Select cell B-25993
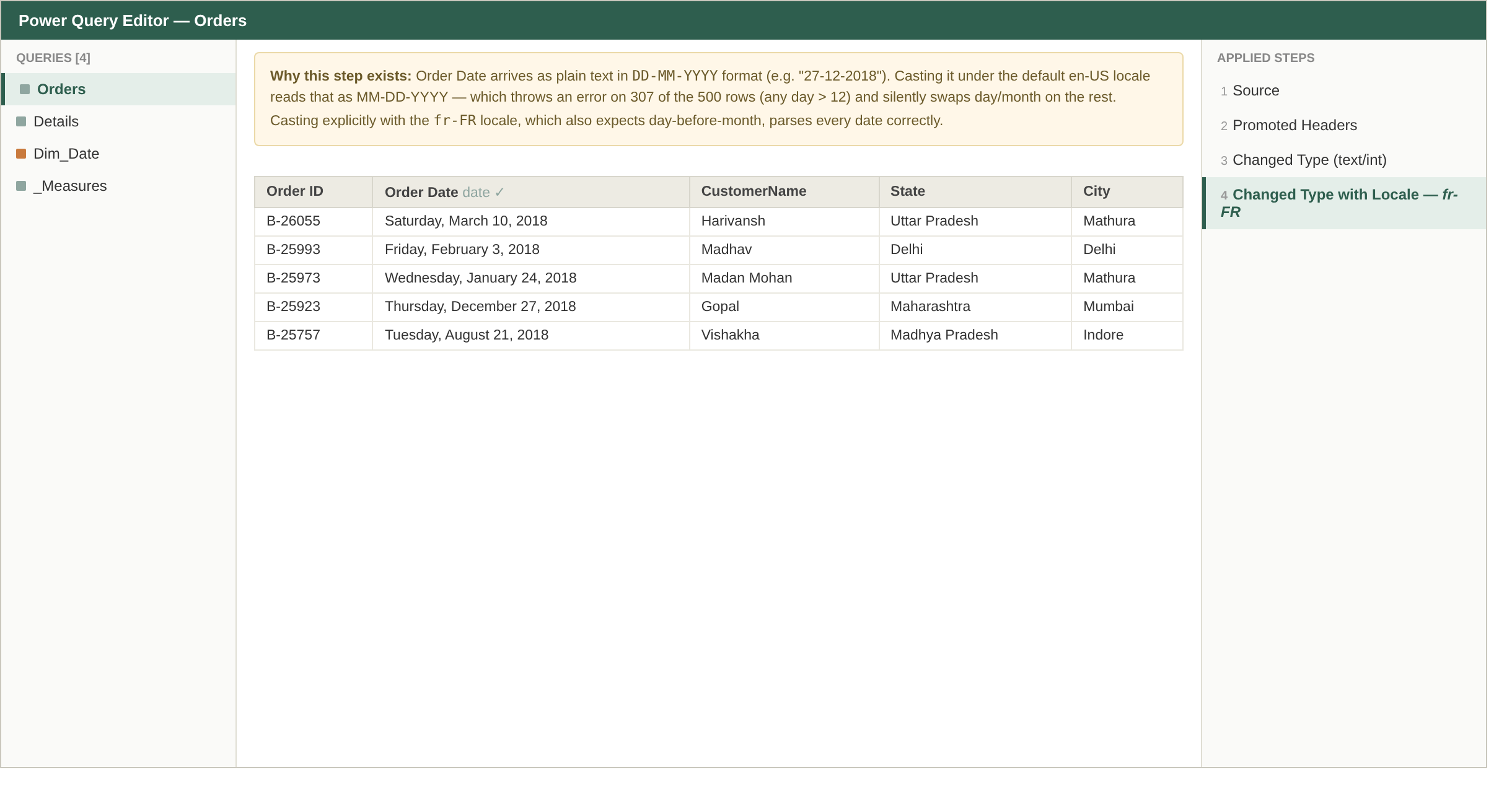This screenshot has width=1512, height=793. 314,250
